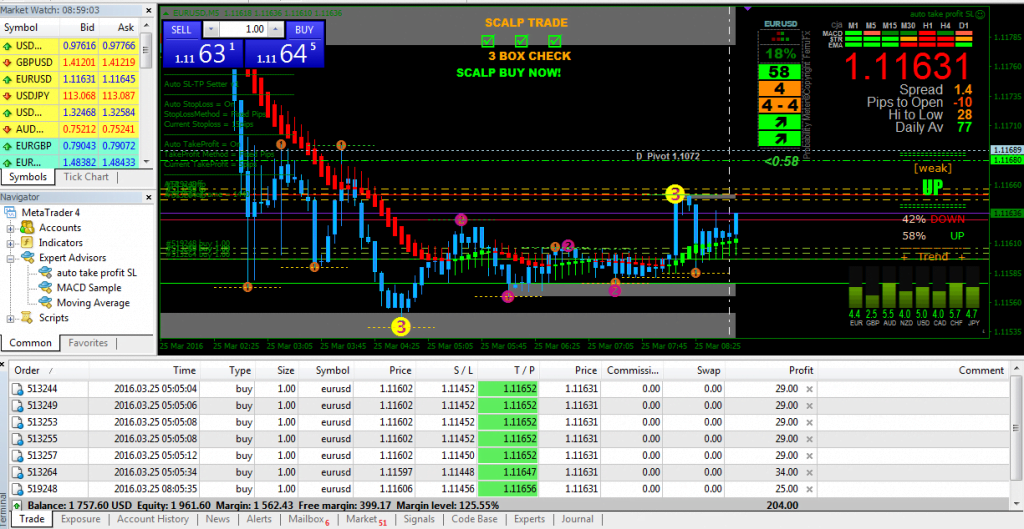1024x529 pixels.
Task: Click the MACD Sample advisor icon
Action: [44, 287]
